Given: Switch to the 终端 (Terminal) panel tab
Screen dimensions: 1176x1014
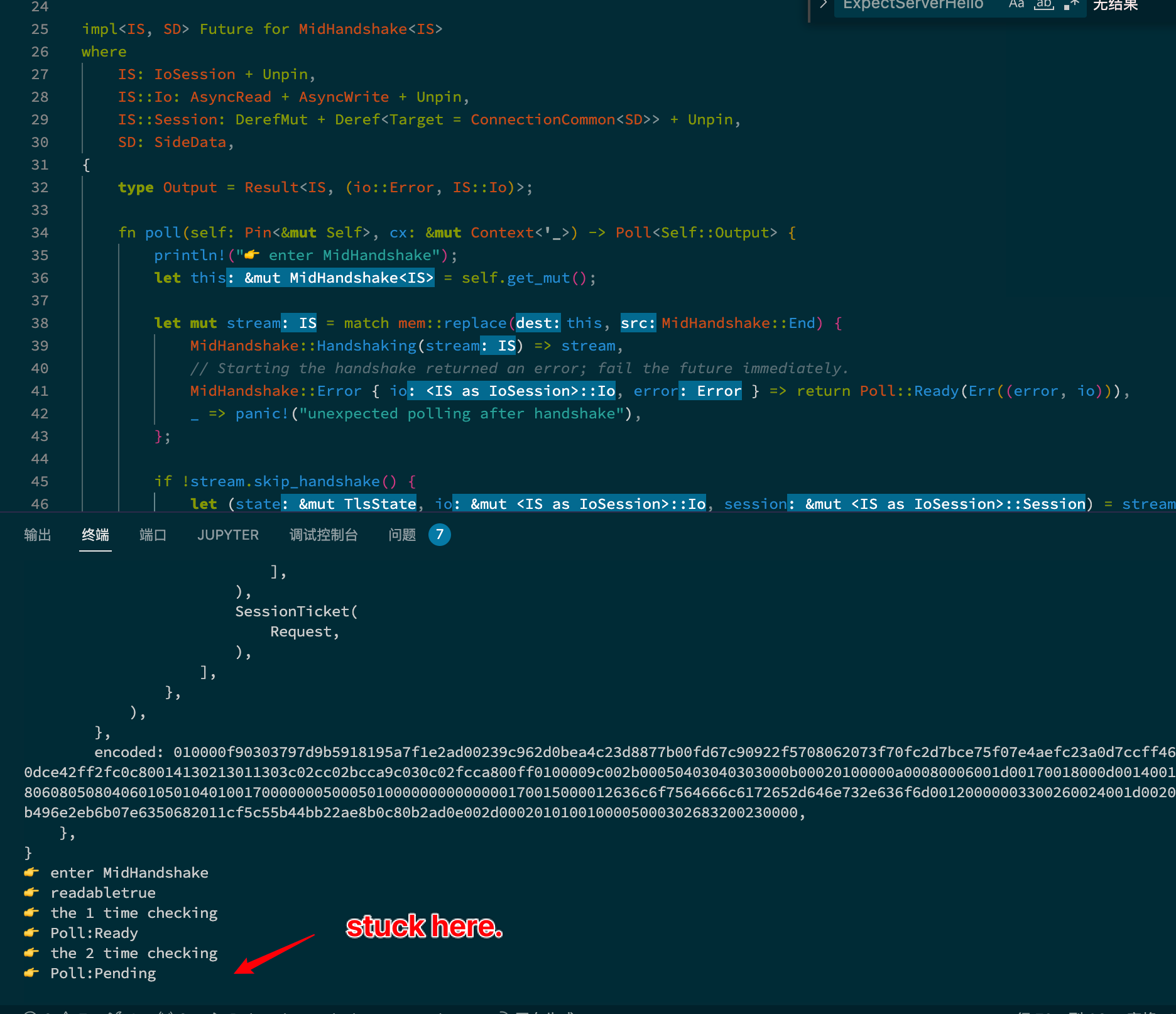Looking at the screenshot, I should pyautogui.click(x=95, y=535).
